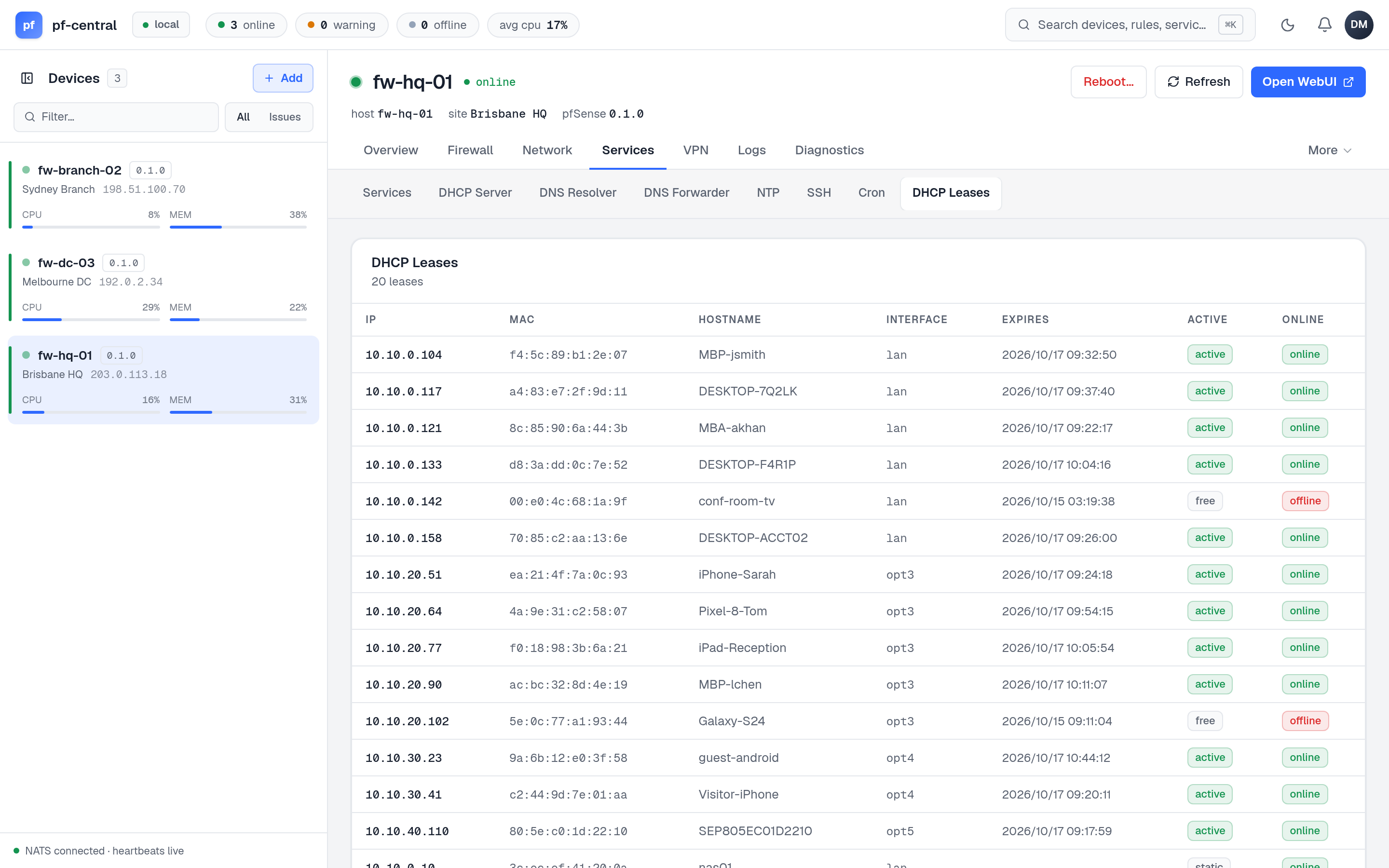
Task: Switch to the Overview tab
Action: point(390,150)
